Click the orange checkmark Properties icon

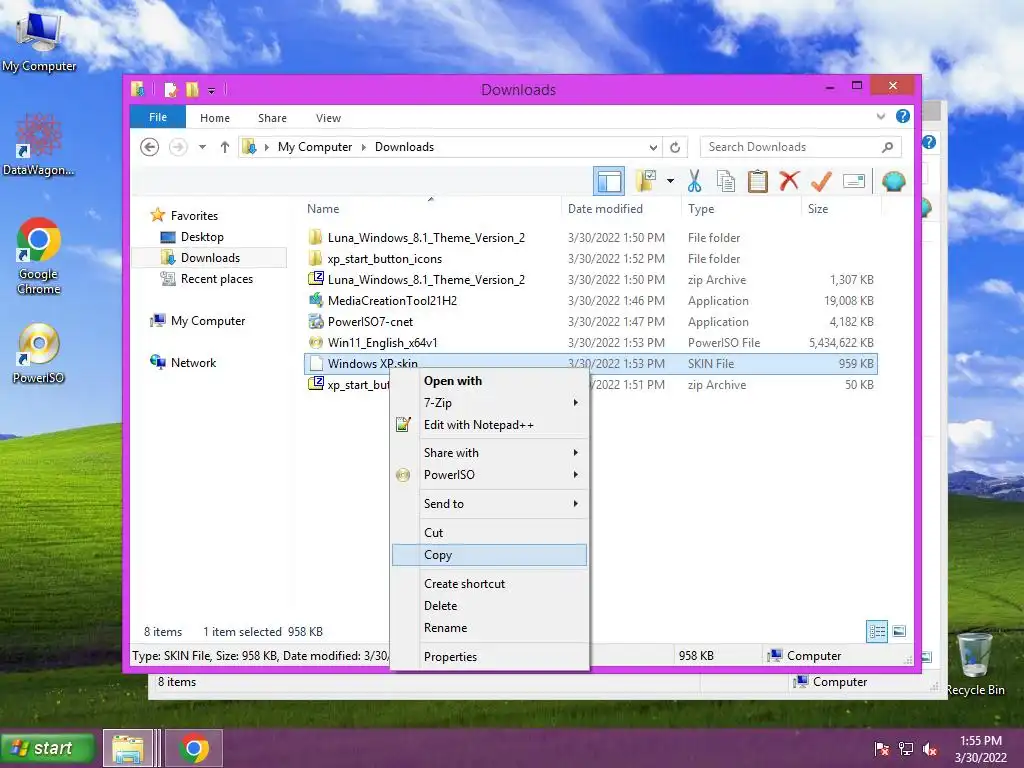[x=822, y=181]
